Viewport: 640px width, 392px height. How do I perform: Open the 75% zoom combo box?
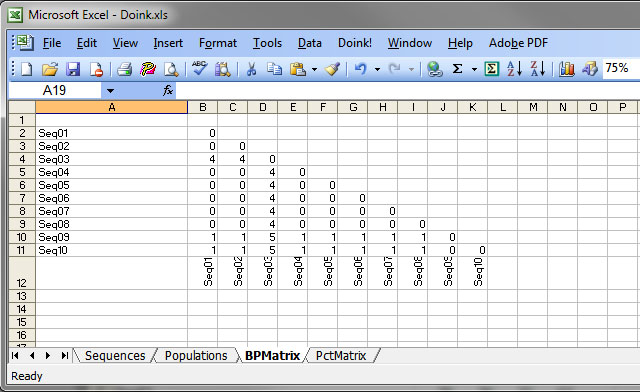pyautogui.click(x=620, y=68)
